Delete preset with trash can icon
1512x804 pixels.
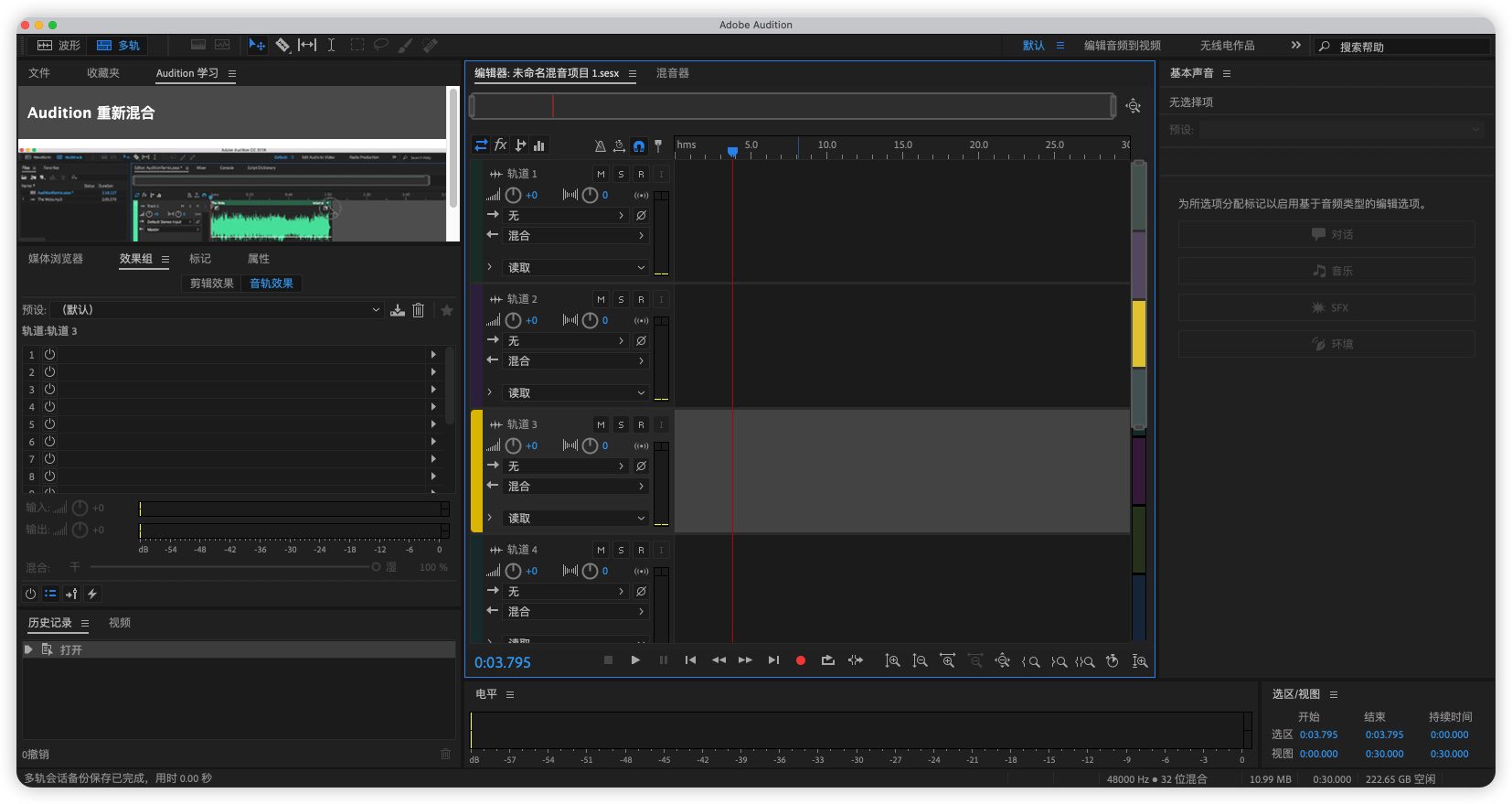click(x=418, y=310)
